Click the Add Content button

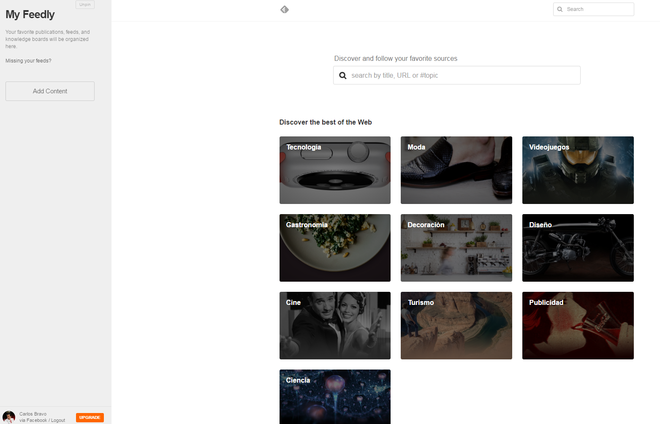pyautogui.click(x=50, y=91)
